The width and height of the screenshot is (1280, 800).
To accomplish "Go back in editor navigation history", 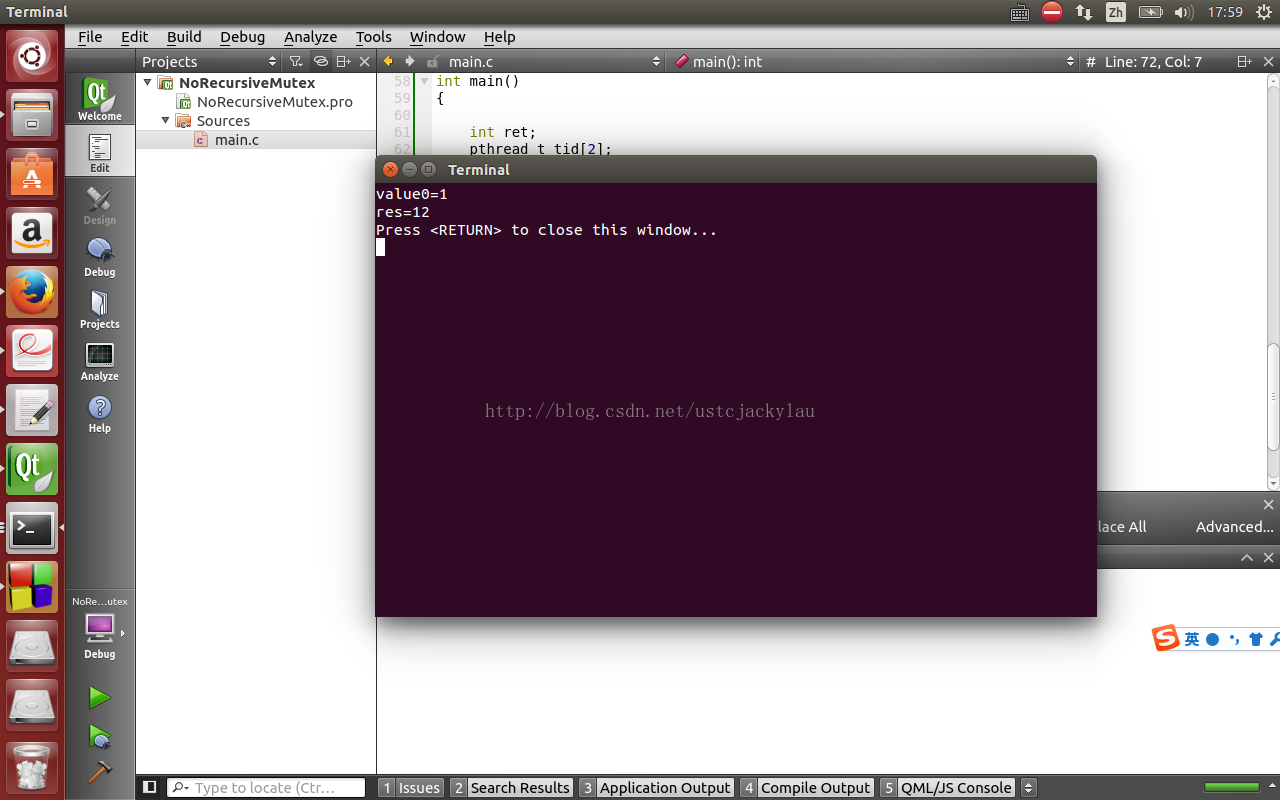I will pos(388,62).
